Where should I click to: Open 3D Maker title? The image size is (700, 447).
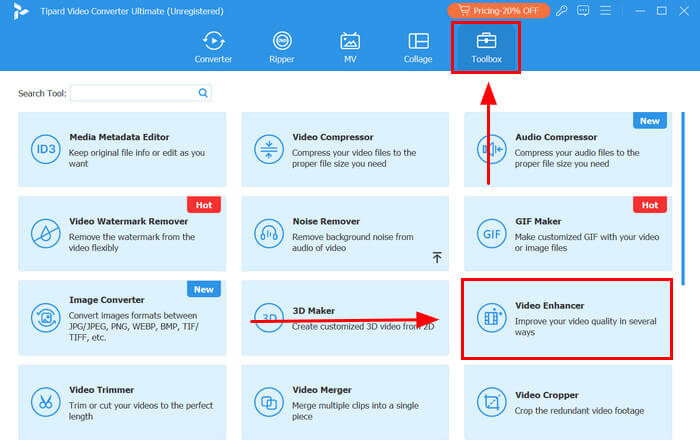[313, 311]
